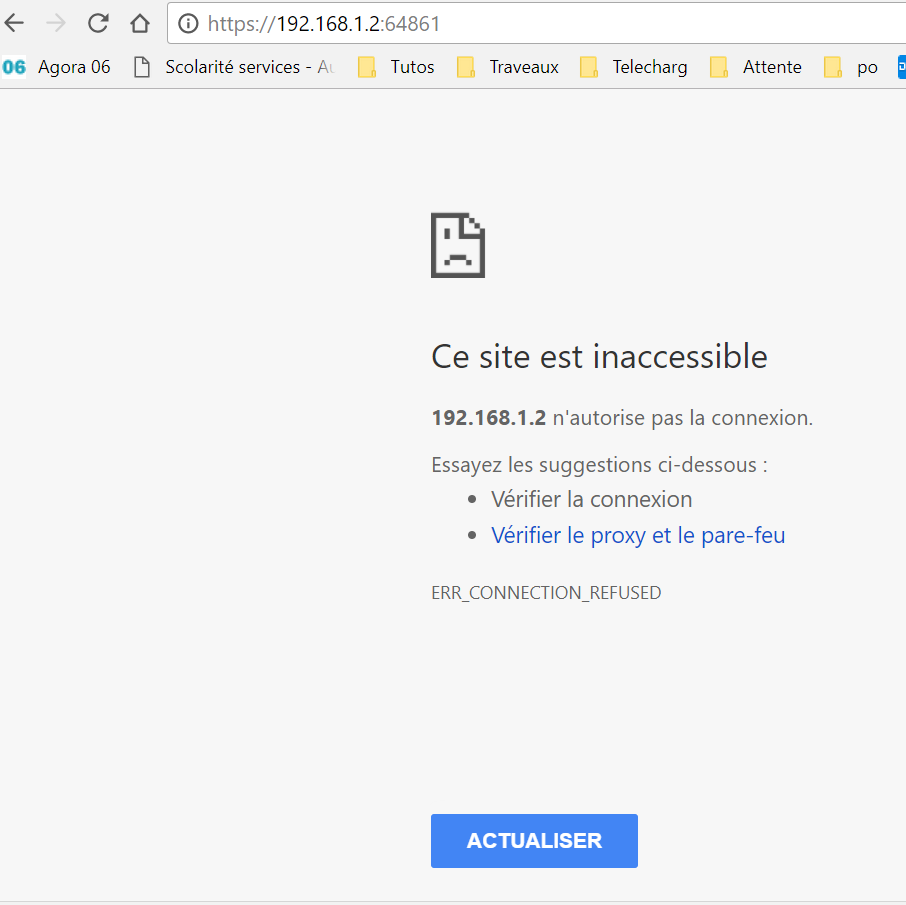Click the Vérifier la connexion suggestion
Viewport: 906px width, 905px height.
[x=591, y=499]
